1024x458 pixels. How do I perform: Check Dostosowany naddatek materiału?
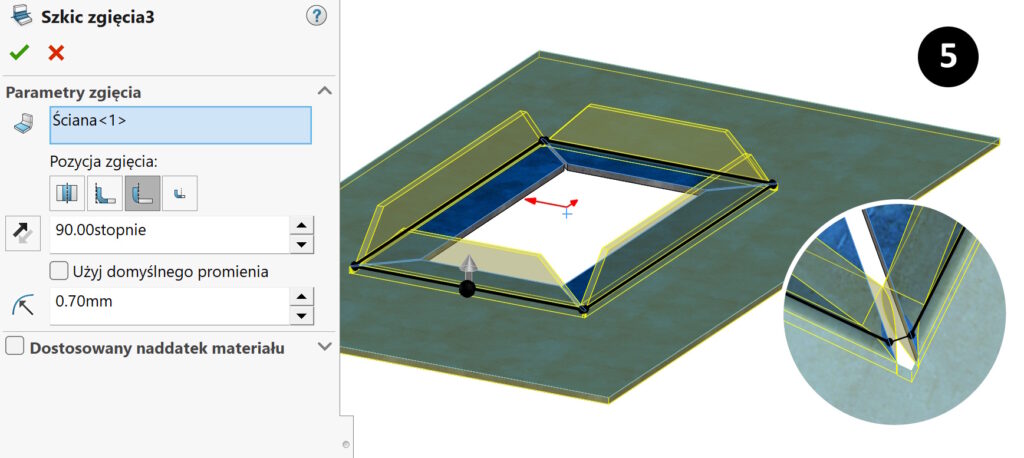(15, 347)
